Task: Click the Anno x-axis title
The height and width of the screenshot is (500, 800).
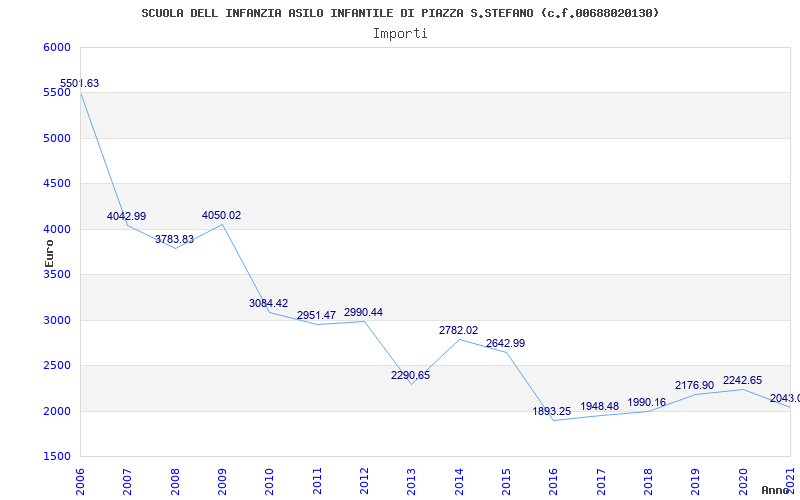Action: coord(775,490)
